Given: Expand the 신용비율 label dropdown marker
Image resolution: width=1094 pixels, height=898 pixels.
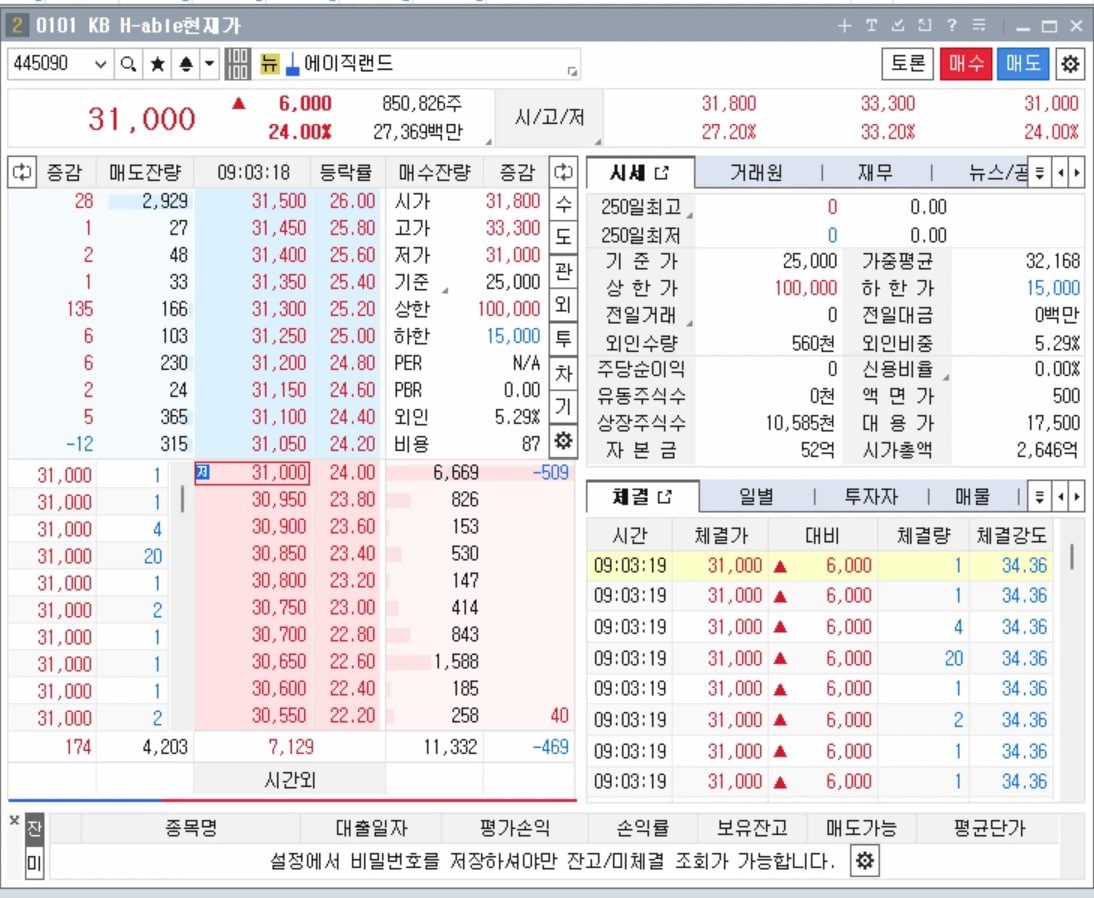Looking at the screenshot, I should click(946, 377).
